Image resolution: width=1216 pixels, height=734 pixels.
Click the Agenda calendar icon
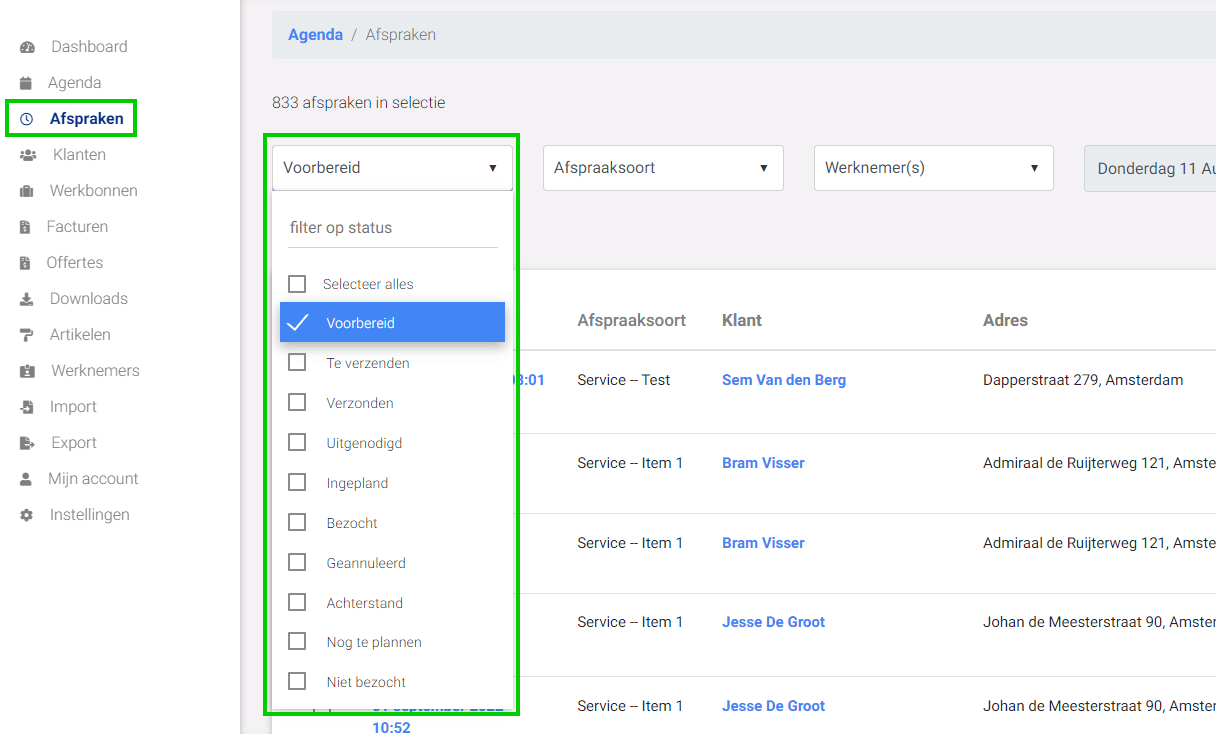26,83
